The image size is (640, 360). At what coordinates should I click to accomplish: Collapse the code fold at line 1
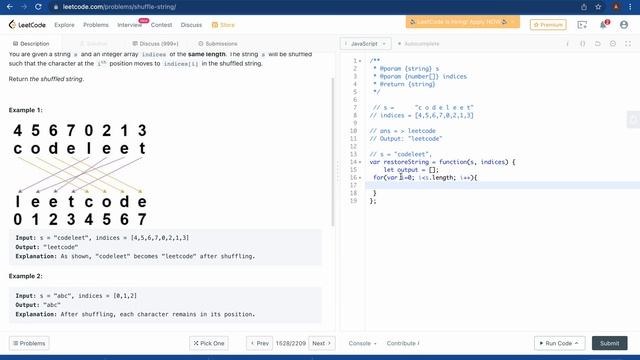click(x=360, y=61)
